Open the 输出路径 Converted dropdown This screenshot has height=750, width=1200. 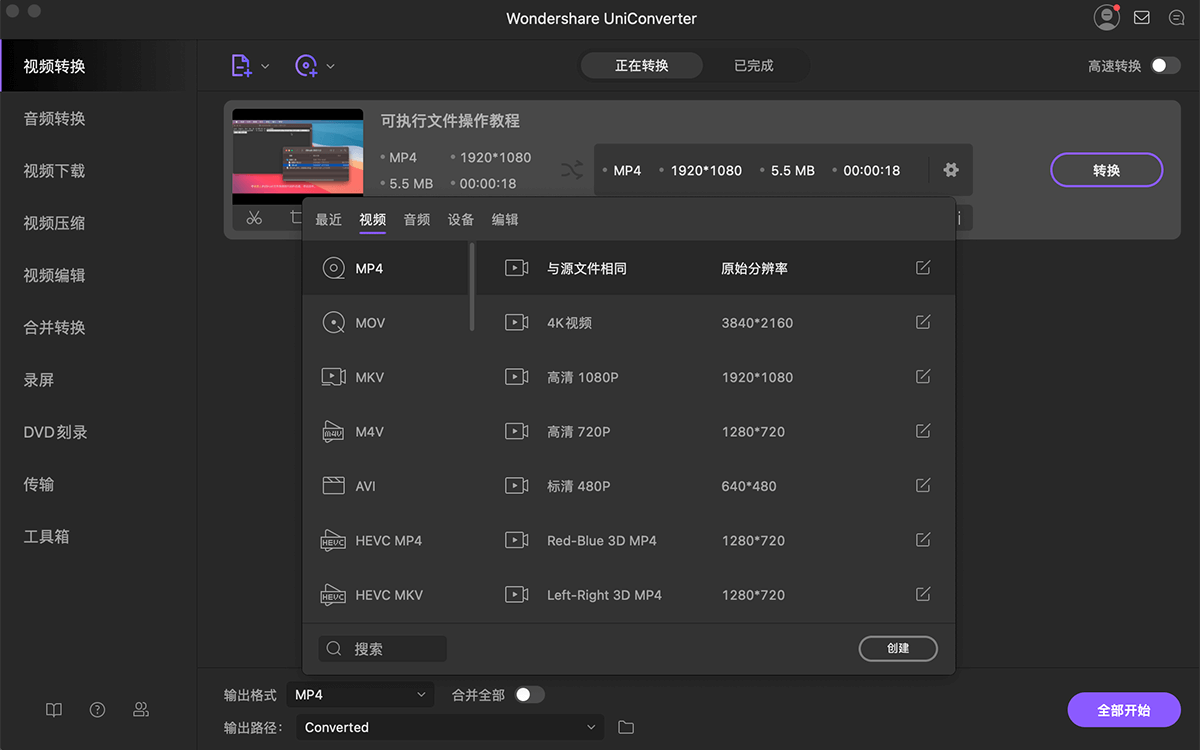(x=450, y=727)
